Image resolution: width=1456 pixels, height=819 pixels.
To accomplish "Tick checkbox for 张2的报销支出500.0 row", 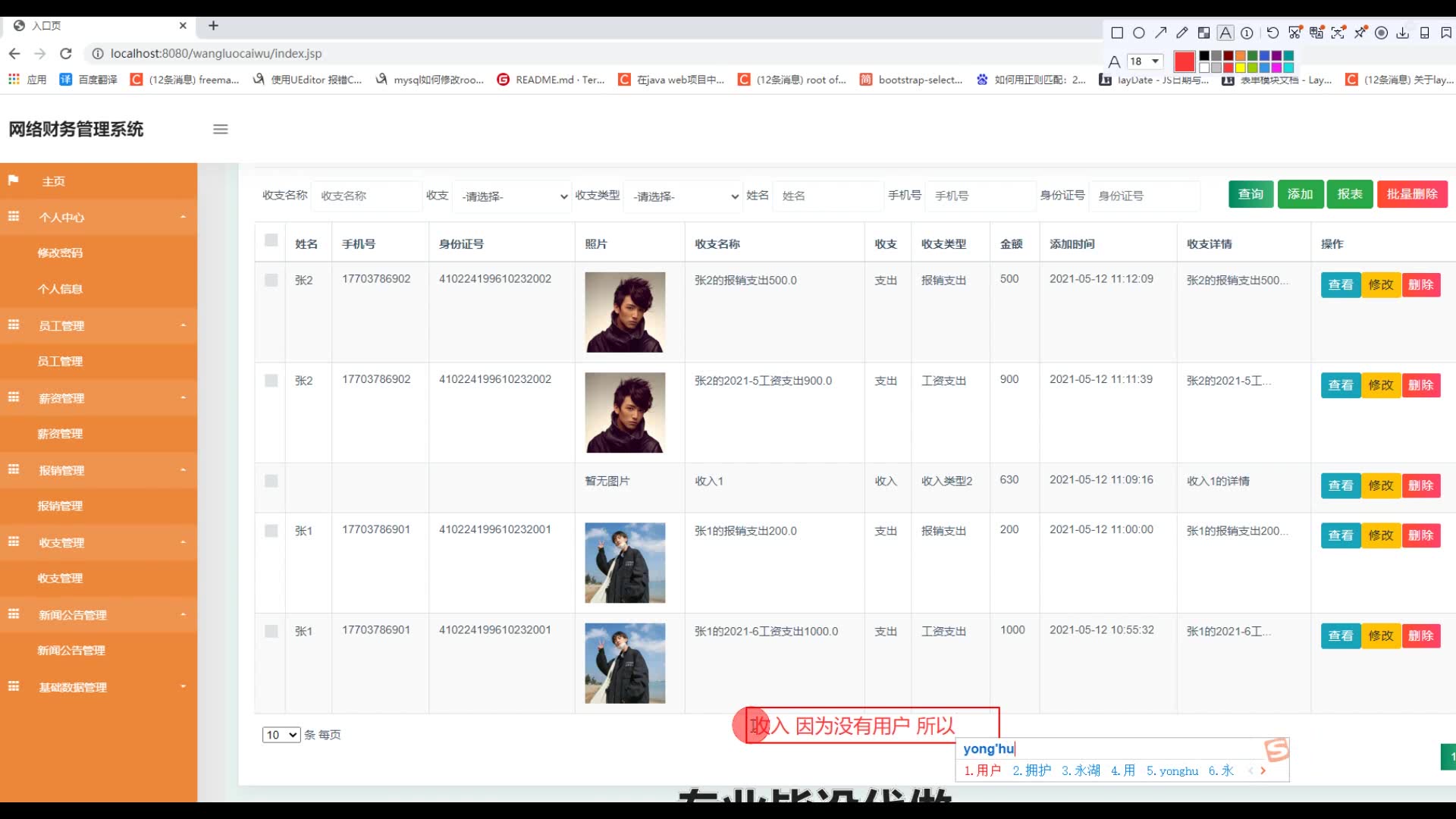I will click(x=271, y=280).
